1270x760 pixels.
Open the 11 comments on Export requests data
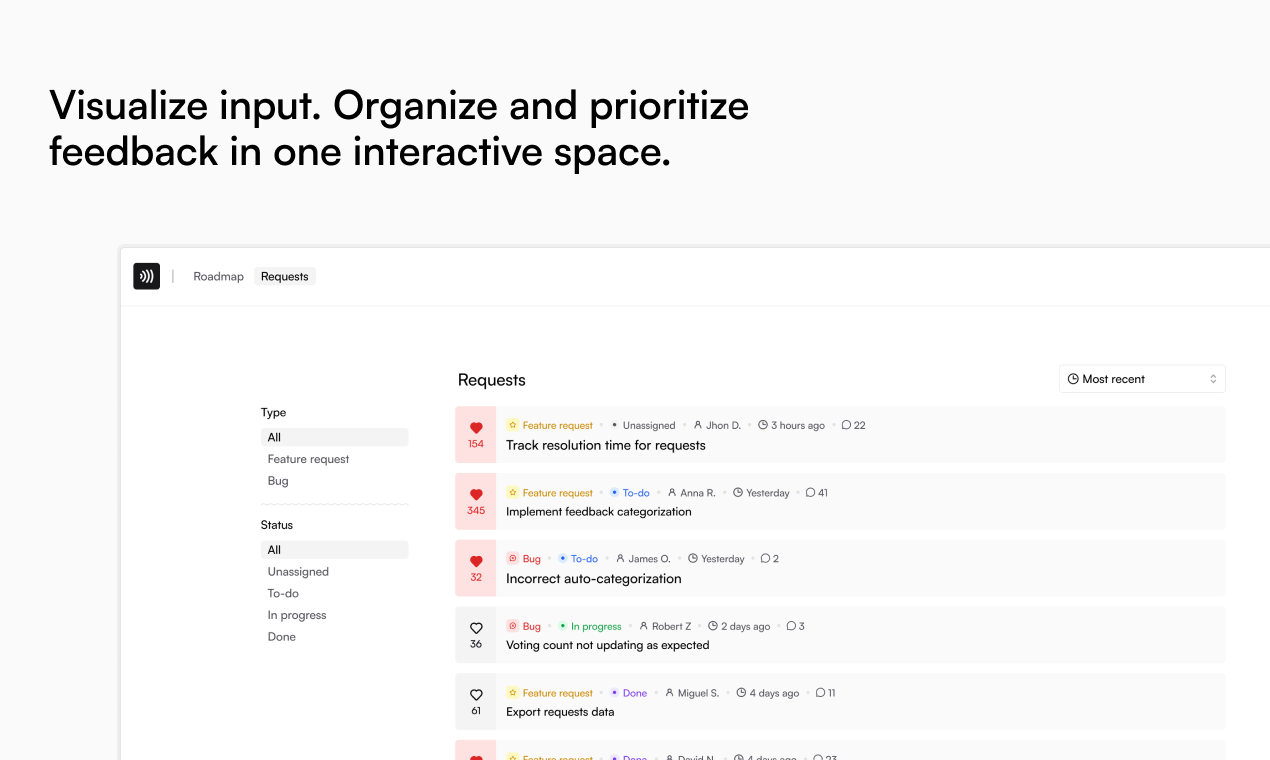826,693
